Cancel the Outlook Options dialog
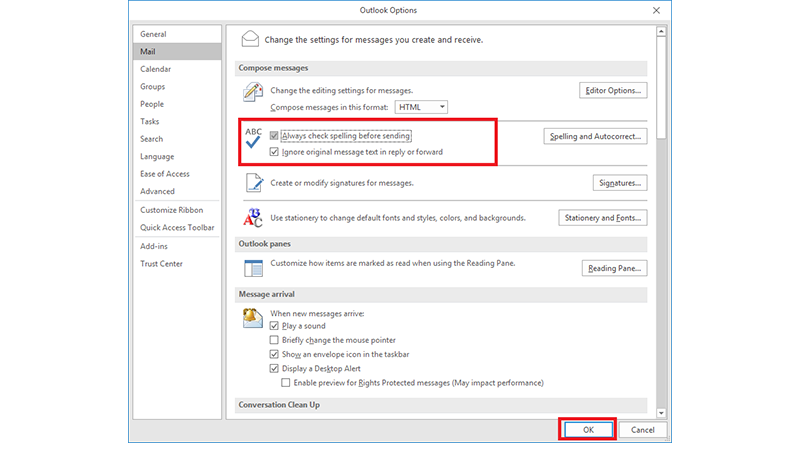The image size is (800, 450). [x=642, y=430]
